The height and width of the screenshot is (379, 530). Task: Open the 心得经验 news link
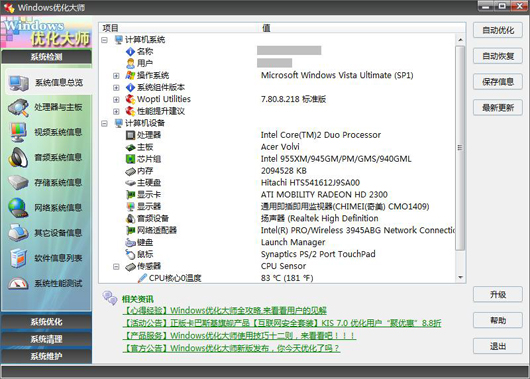[225, 310]
